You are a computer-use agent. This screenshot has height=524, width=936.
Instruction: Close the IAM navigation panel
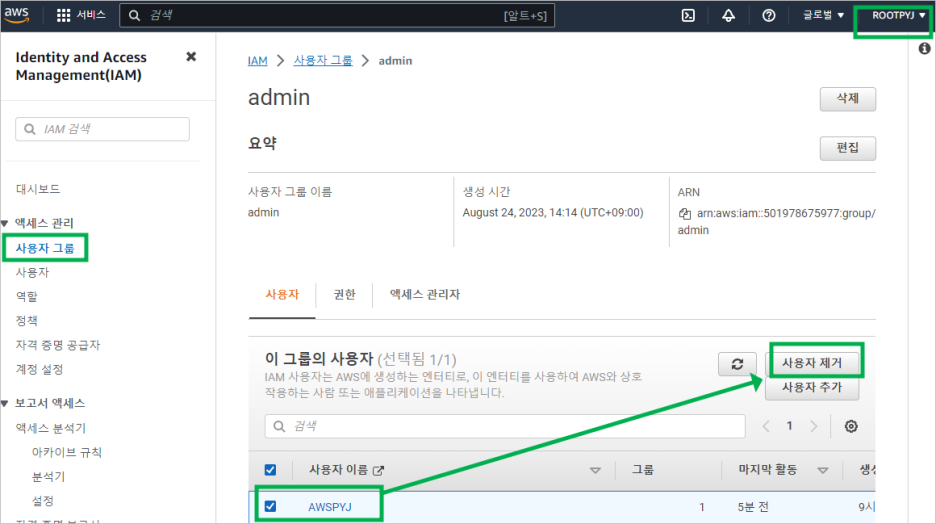coord(191,57)
